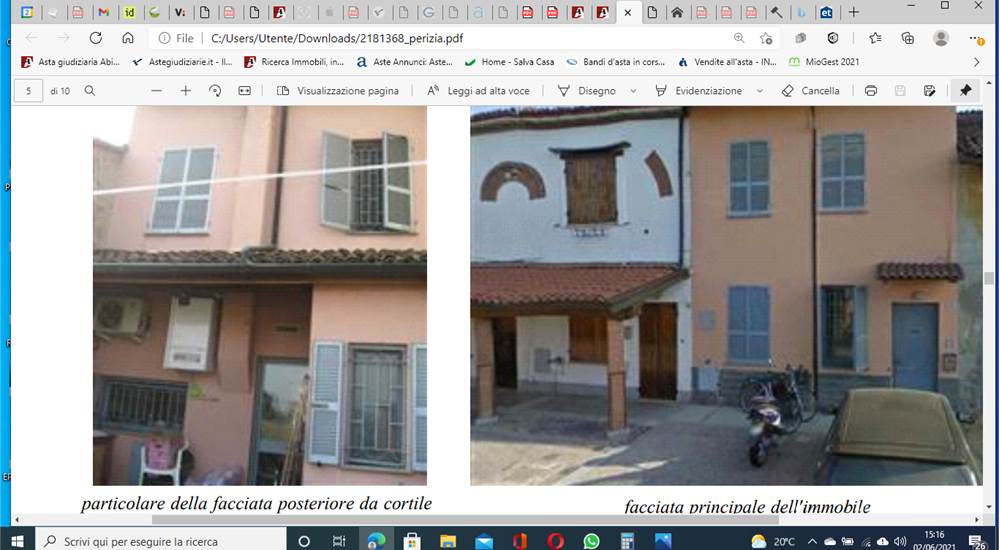This screenshot has height=550, width=1000.
Task: Select the Cancella eraser tool
Action: (811, 91)
